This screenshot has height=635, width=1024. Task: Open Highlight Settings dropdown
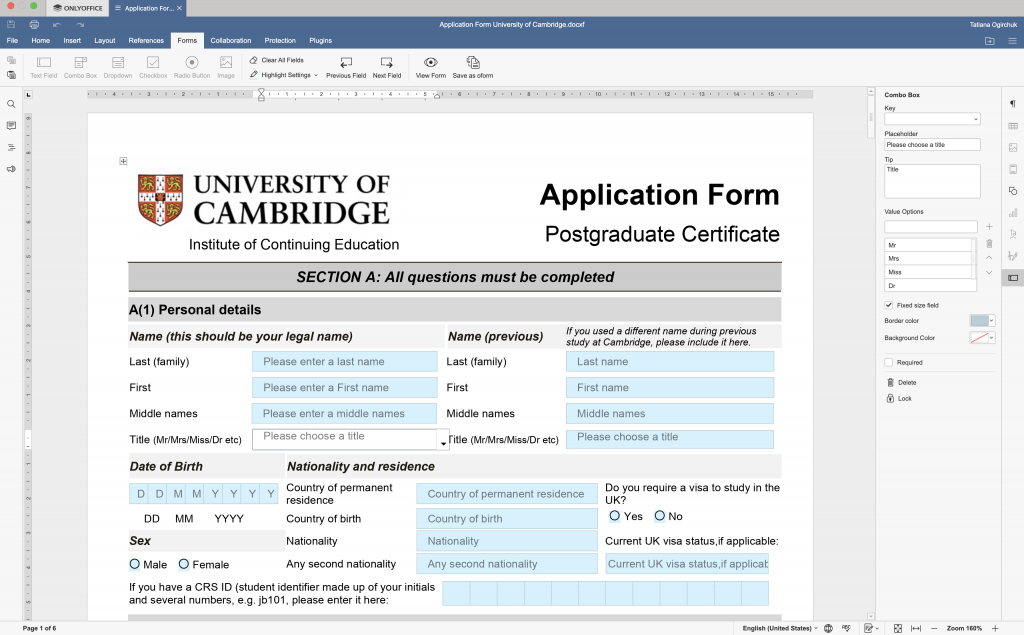pyautogui.click(x=284, y=75)
